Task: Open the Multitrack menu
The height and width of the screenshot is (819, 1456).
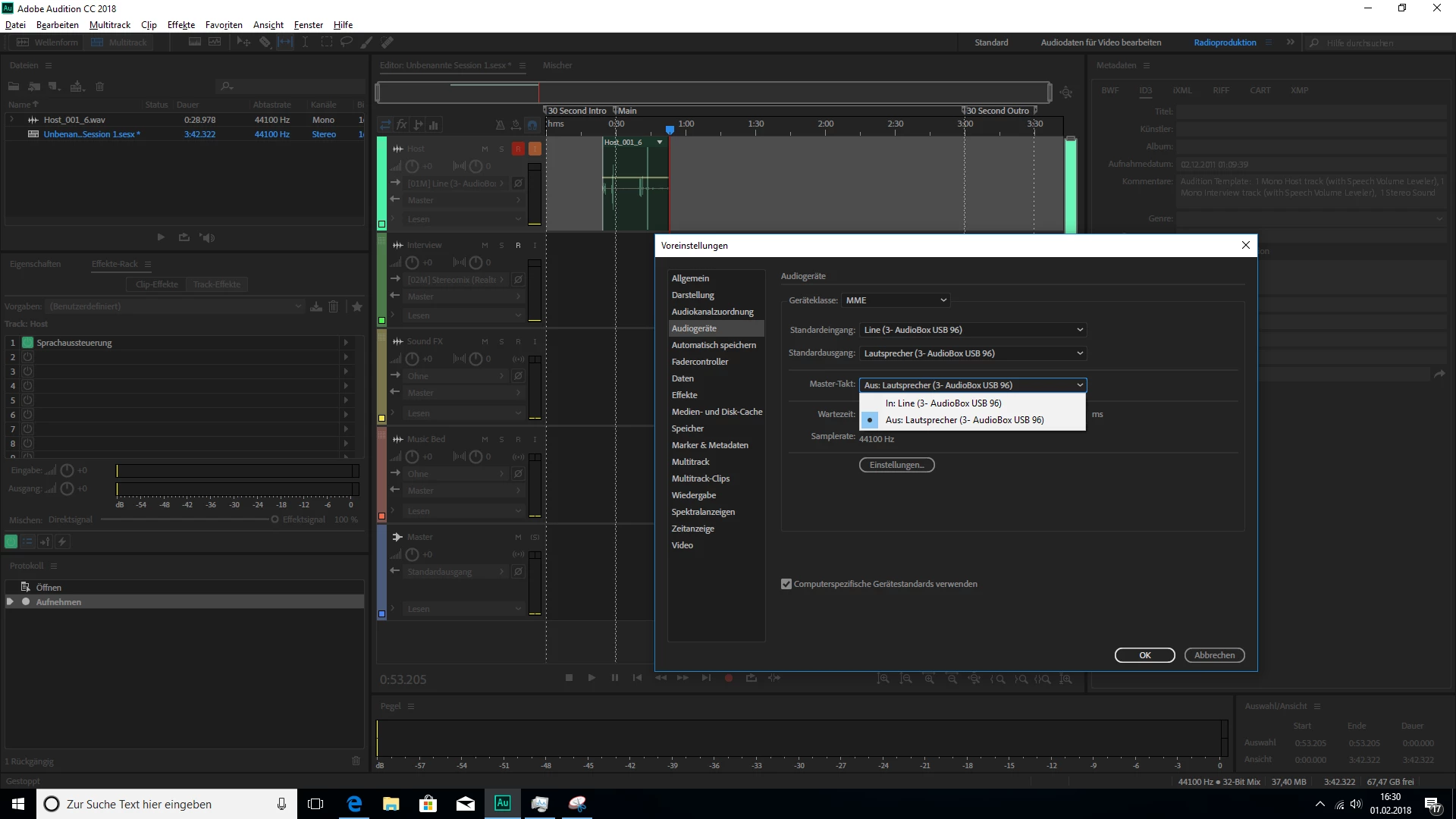Action: [109, 25]
